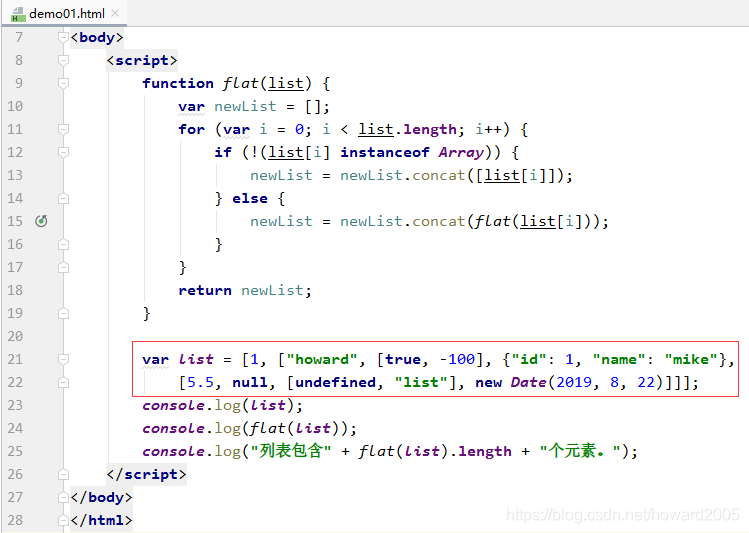Screen dimensions: 749x533
Task: Click the 'instanceof' keyword on line 12
Action: 385,152
